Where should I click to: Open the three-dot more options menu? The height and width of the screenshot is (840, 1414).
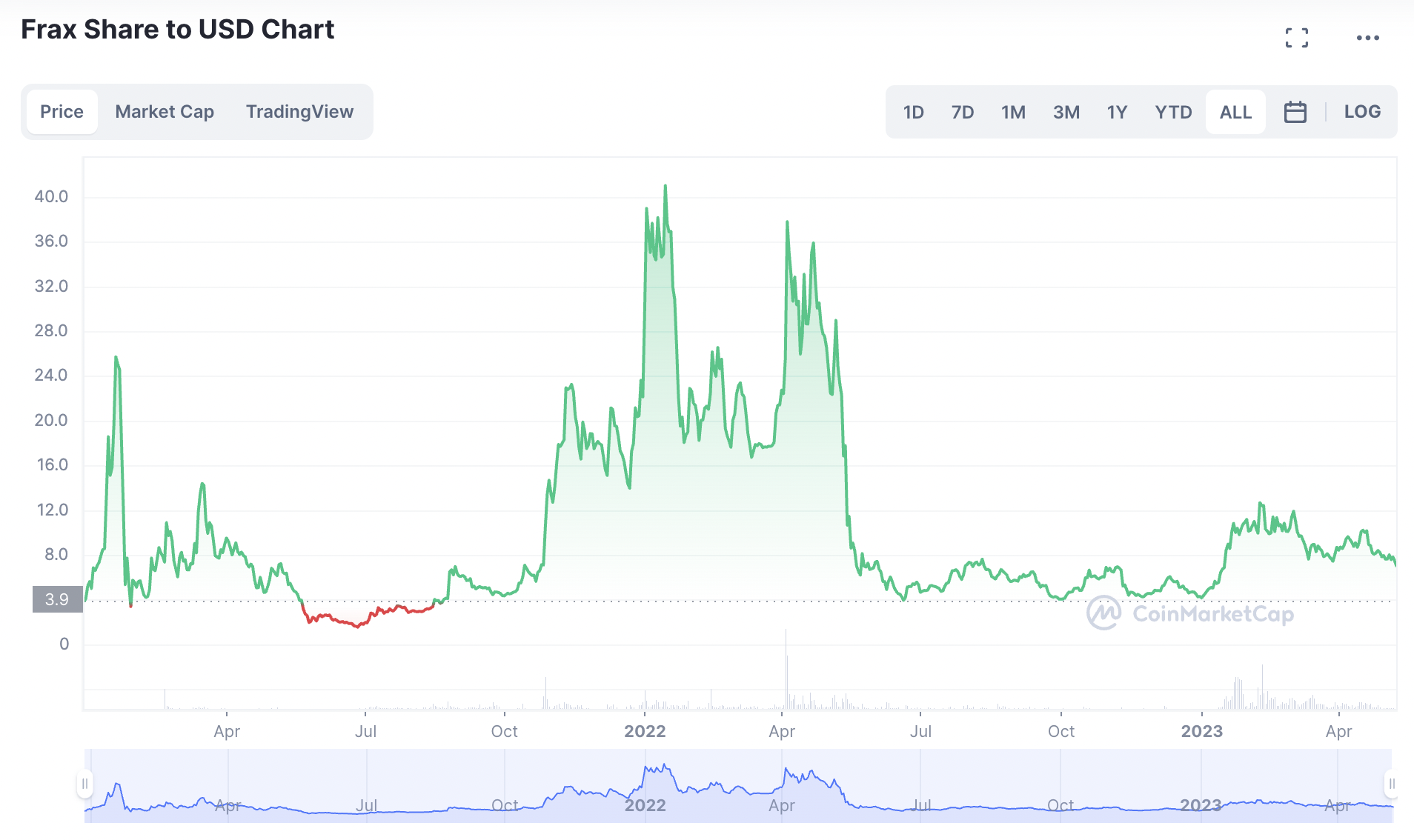tap(1367, 38)
